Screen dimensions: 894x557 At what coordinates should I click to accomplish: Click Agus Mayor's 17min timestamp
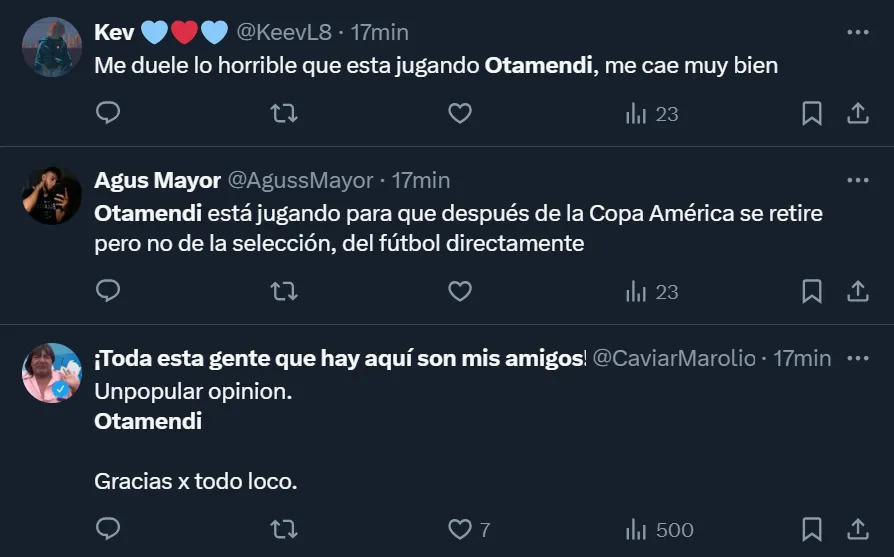pos(421,181)
